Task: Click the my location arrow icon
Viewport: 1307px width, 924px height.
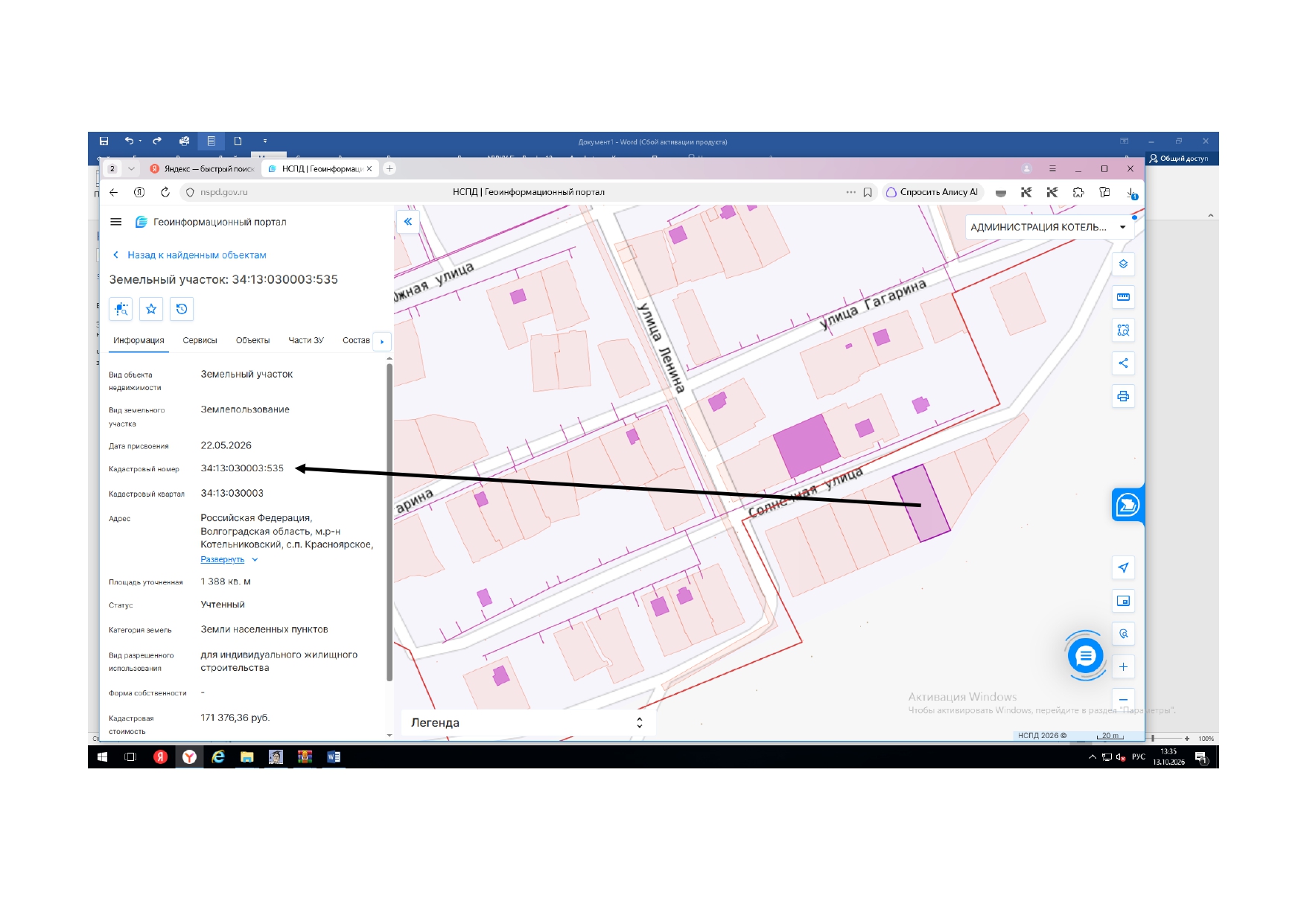Action: (x=1123, y=567)
